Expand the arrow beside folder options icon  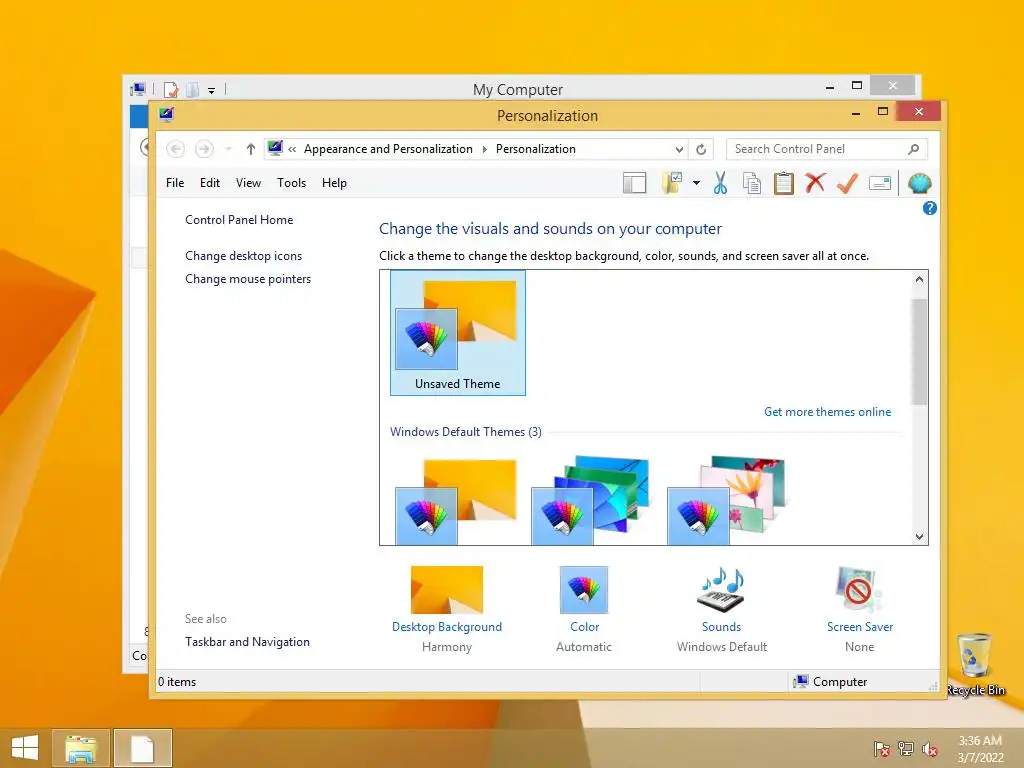click(x=696, y=184)
